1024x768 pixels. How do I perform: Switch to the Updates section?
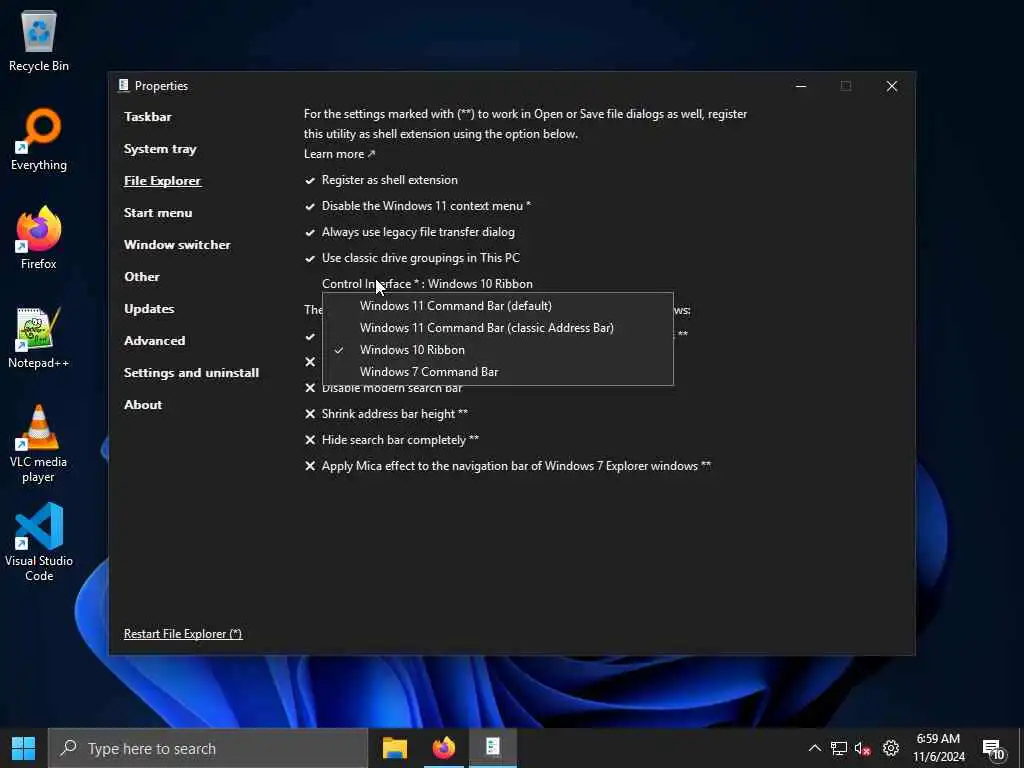(149, 309)
